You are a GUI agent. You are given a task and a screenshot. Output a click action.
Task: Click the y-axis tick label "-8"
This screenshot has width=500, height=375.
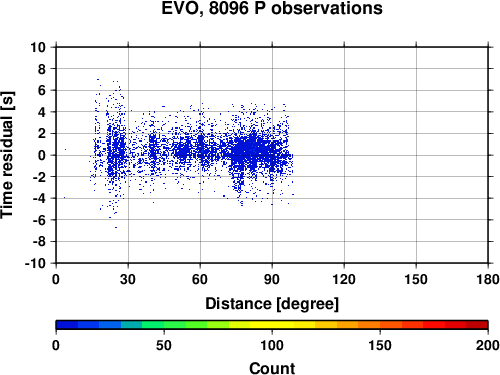[39, 242]
